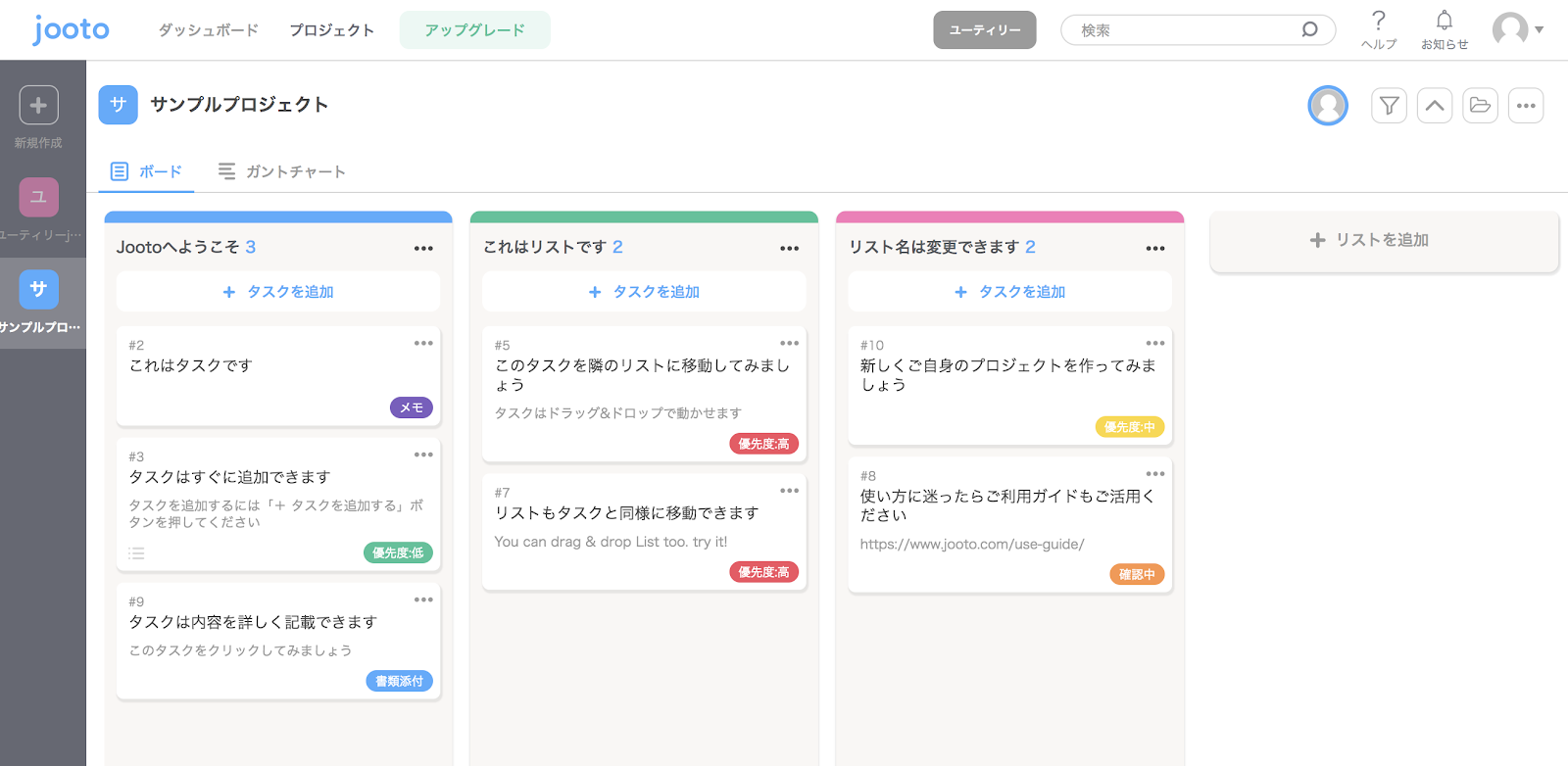Click 優先度:高 label on task #5
This screenshot has width=1568, height=766.
[x=763, y=444]
